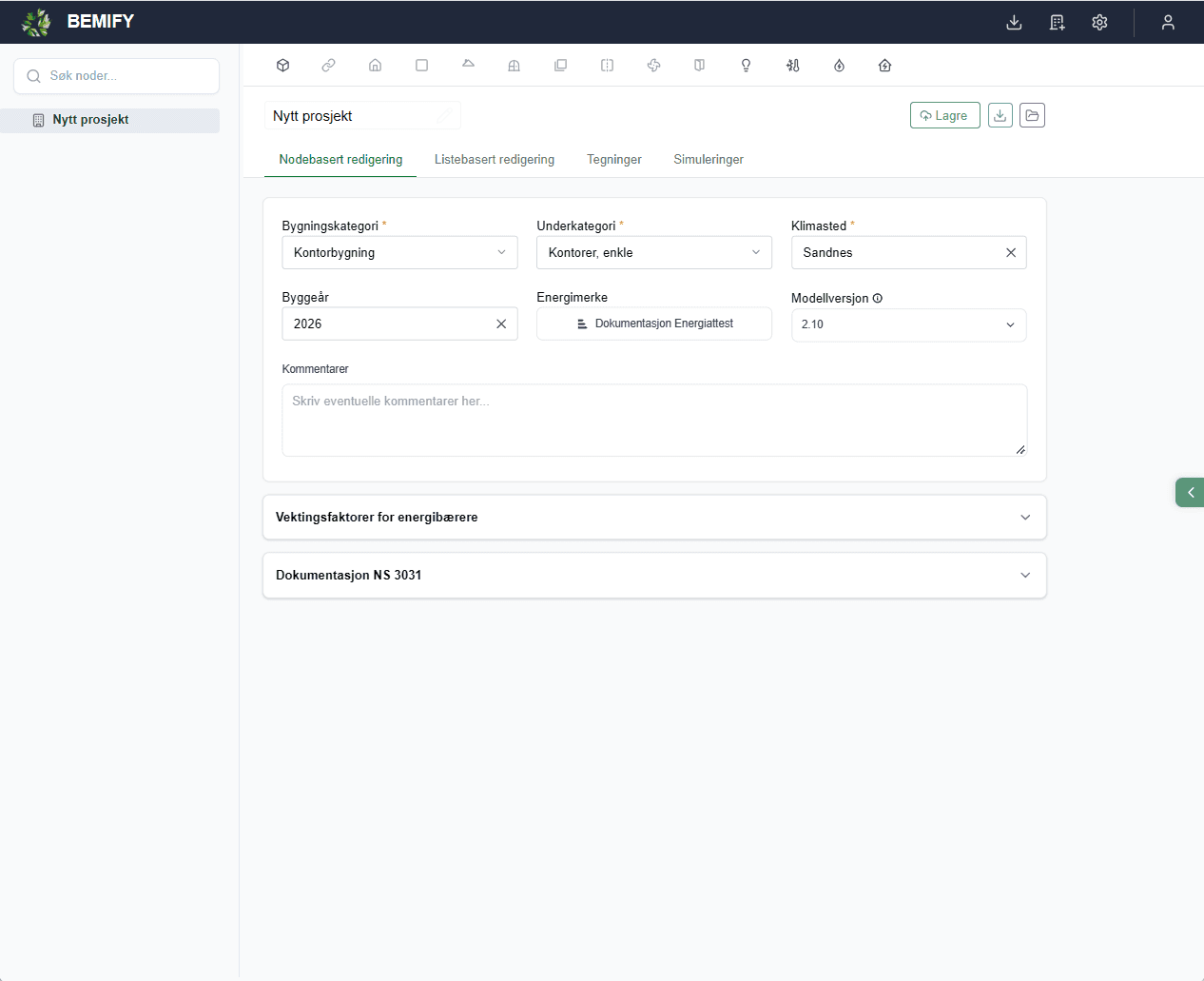Click the chain link icon in the toolbar
Image resolution: width=1204 pixels, height=981 pixels.
point(329,66)
